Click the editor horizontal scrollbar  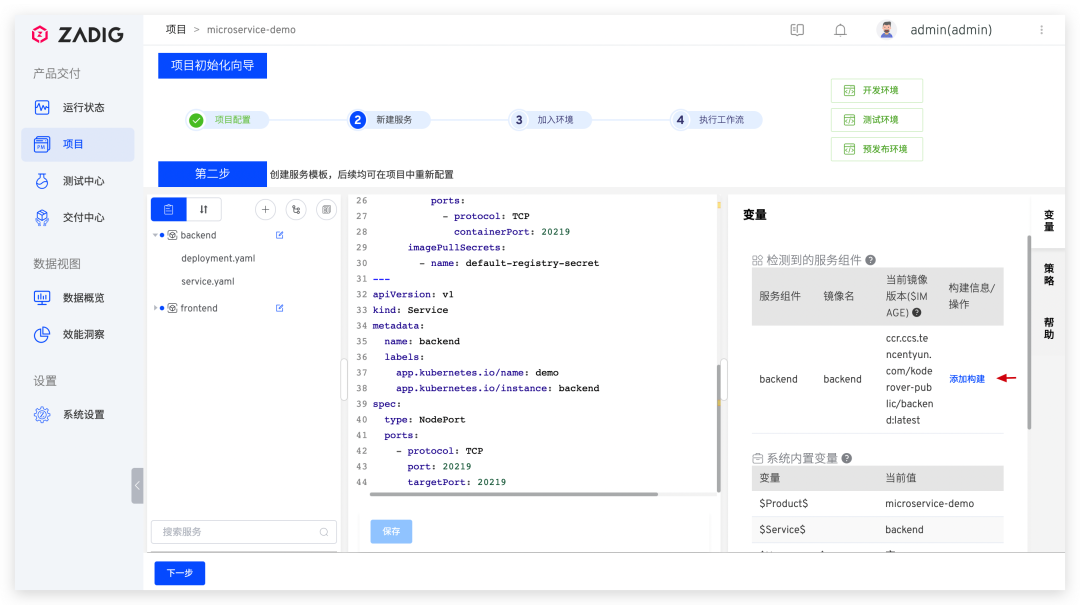(514, 494)
